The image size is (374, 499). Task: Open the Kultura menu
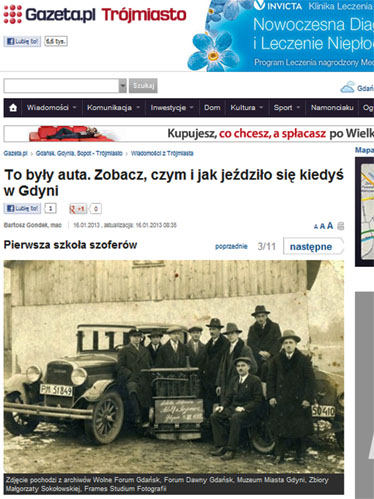[x=247, y=108]
